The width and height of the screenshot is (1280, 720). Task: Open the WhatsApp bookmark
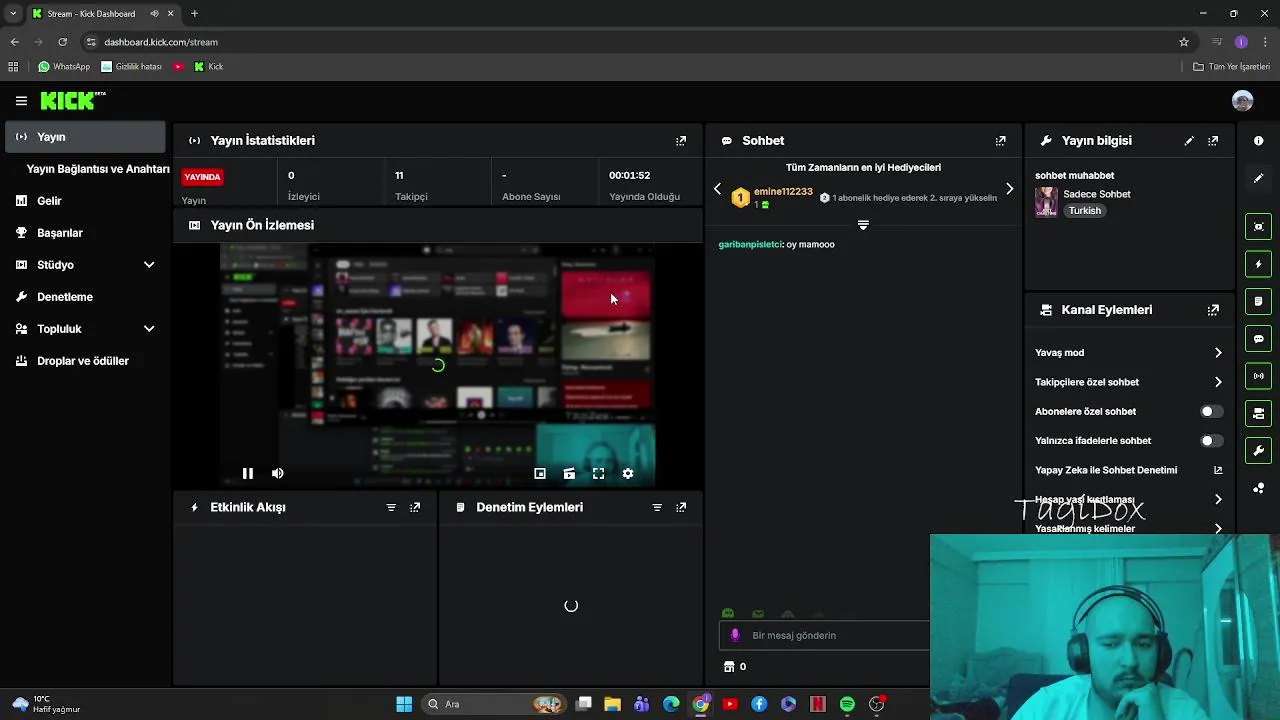(x=64, y=67)
